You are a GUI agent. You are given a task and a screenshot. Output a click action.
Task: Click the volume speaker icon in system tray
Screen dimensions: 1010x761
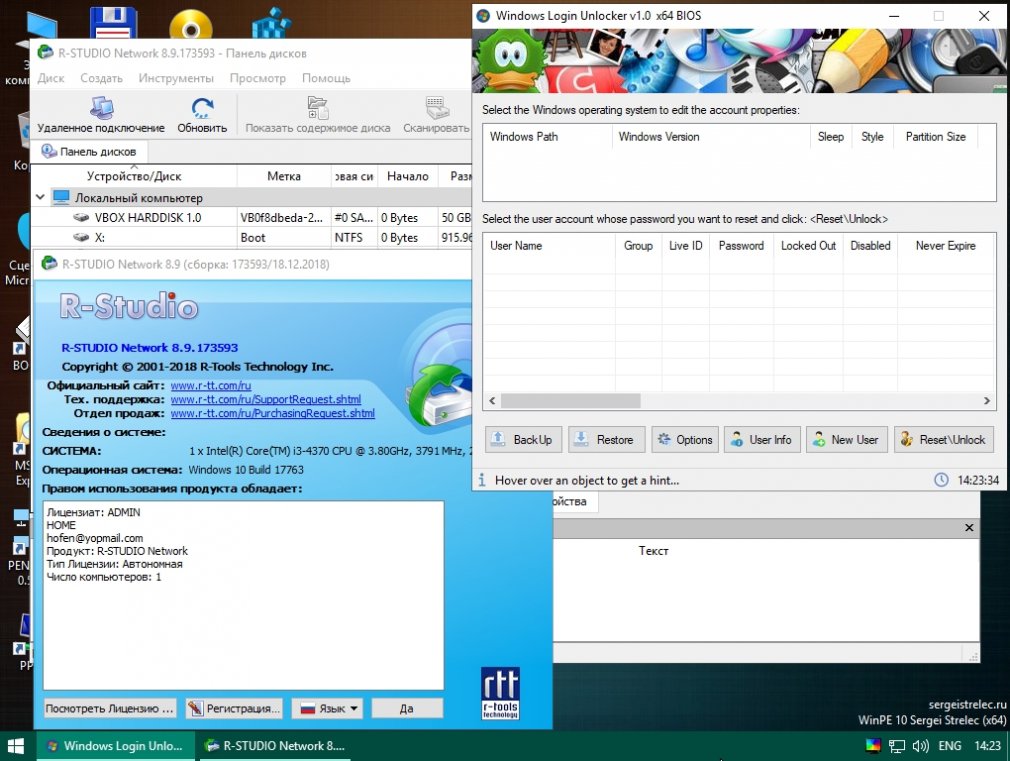click(920, 746)
